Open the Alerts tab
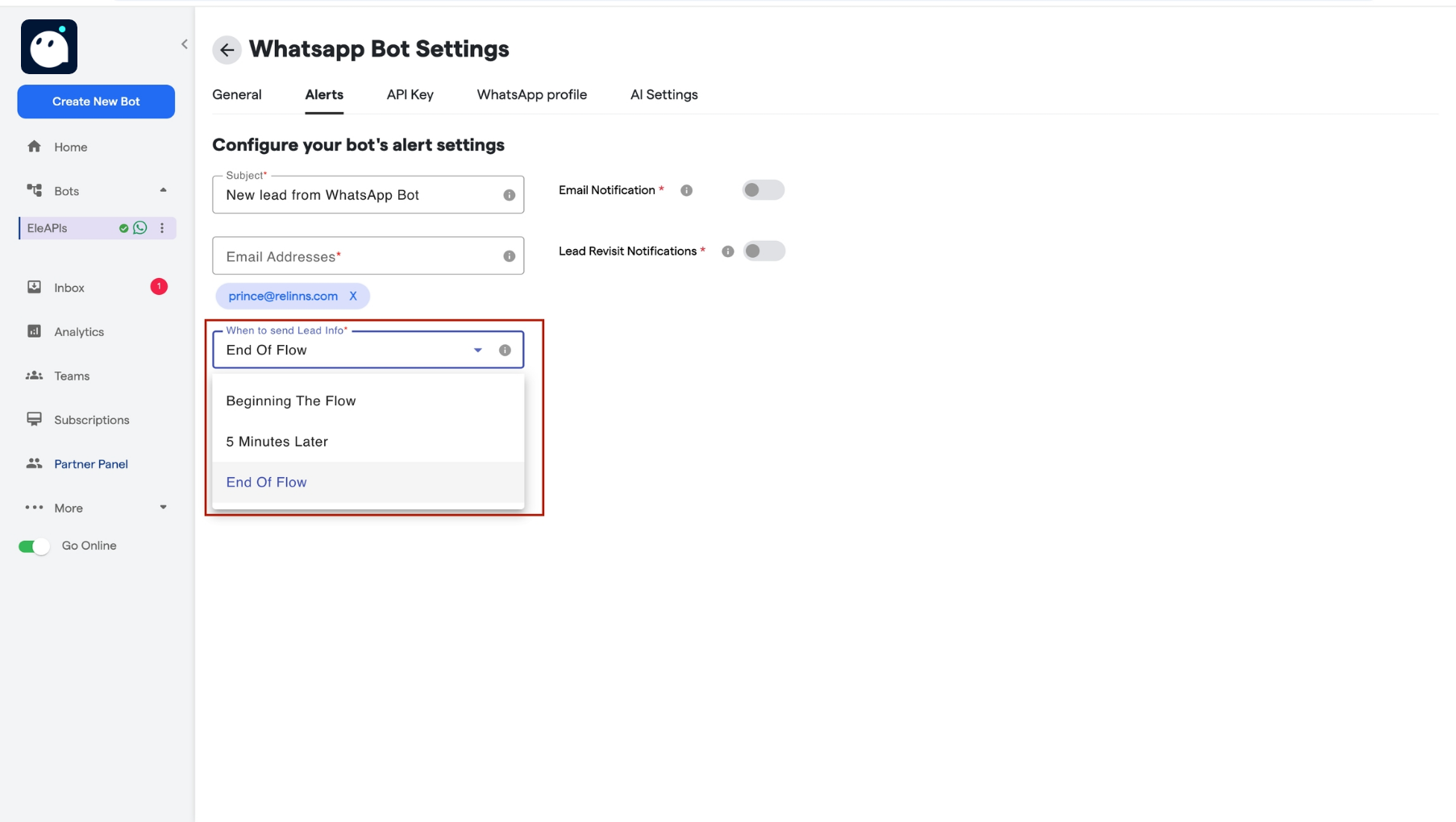 324,94
